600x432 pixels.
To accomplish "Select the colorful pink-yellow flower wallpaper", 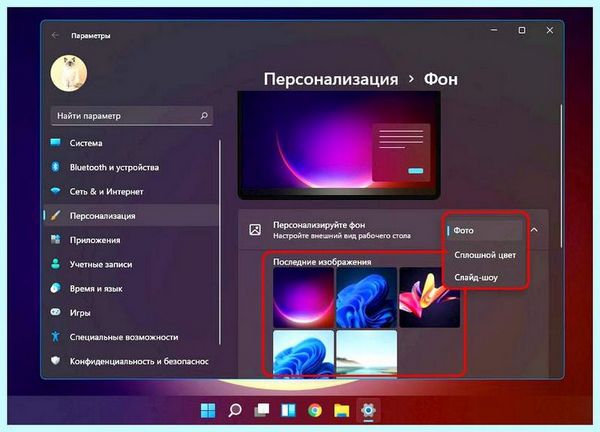I will coord(429,297).
